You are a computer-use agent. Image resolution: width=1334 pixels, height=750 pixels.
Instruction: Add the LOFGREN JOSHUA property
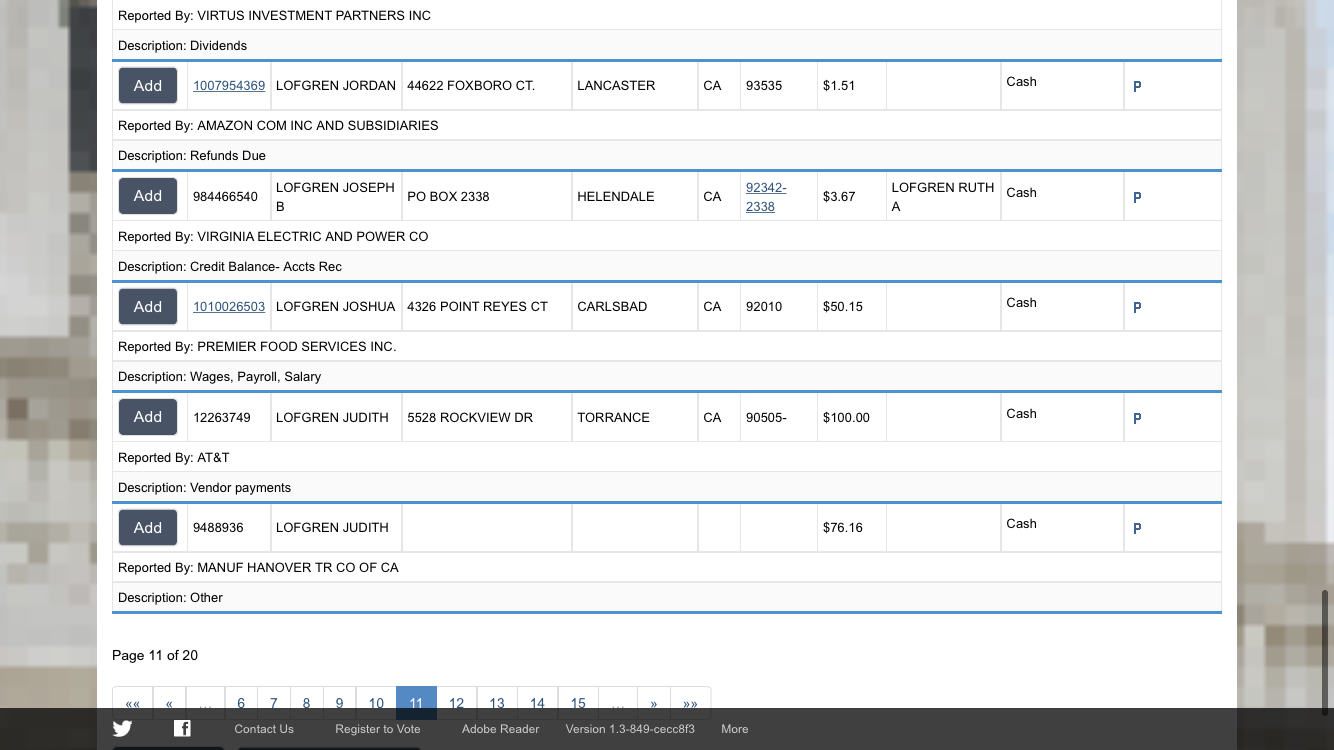point(148,307)
